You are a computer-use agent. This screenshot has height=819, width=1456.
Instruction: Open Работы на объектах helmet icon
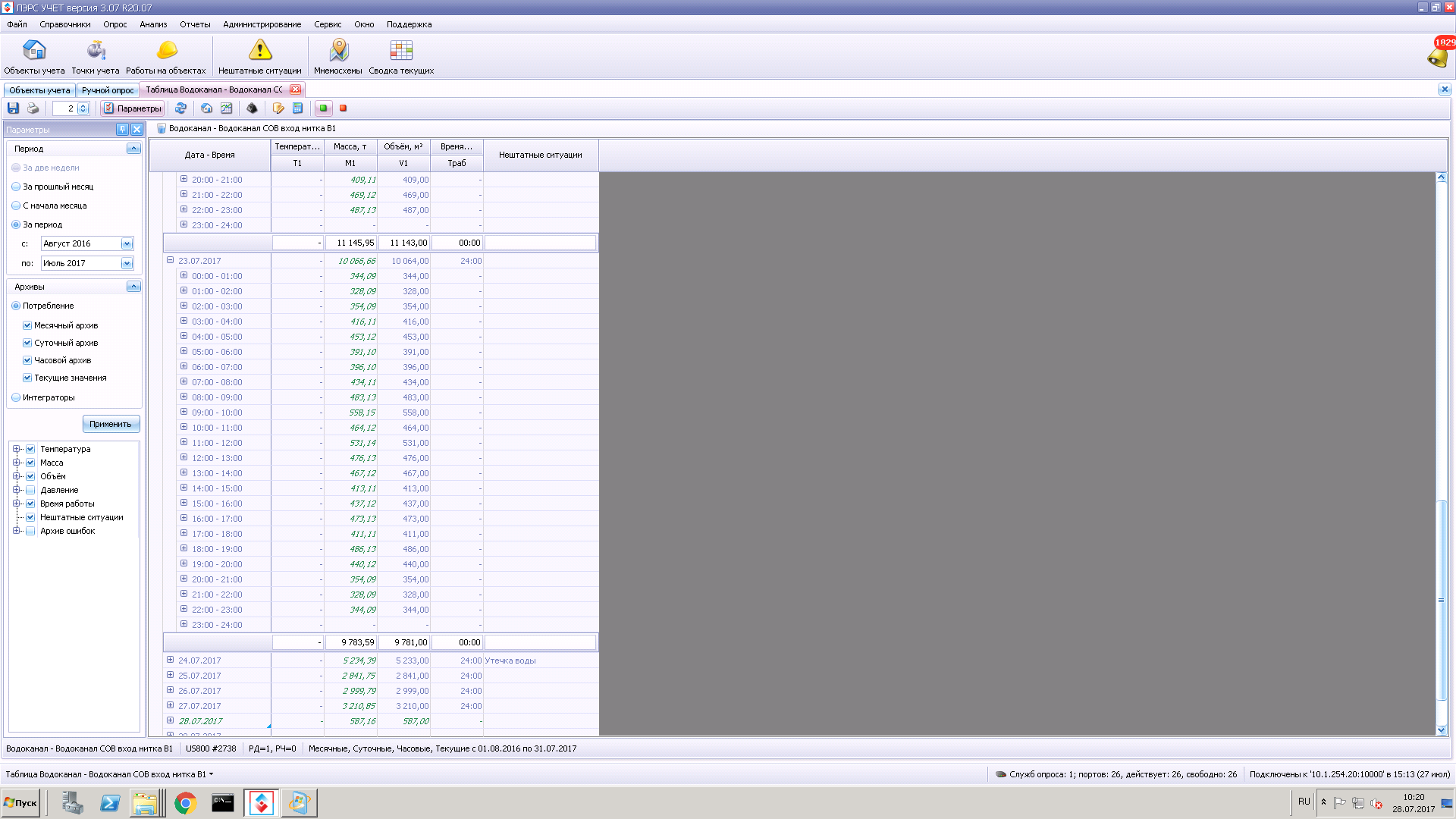click(x=166, y=58)
